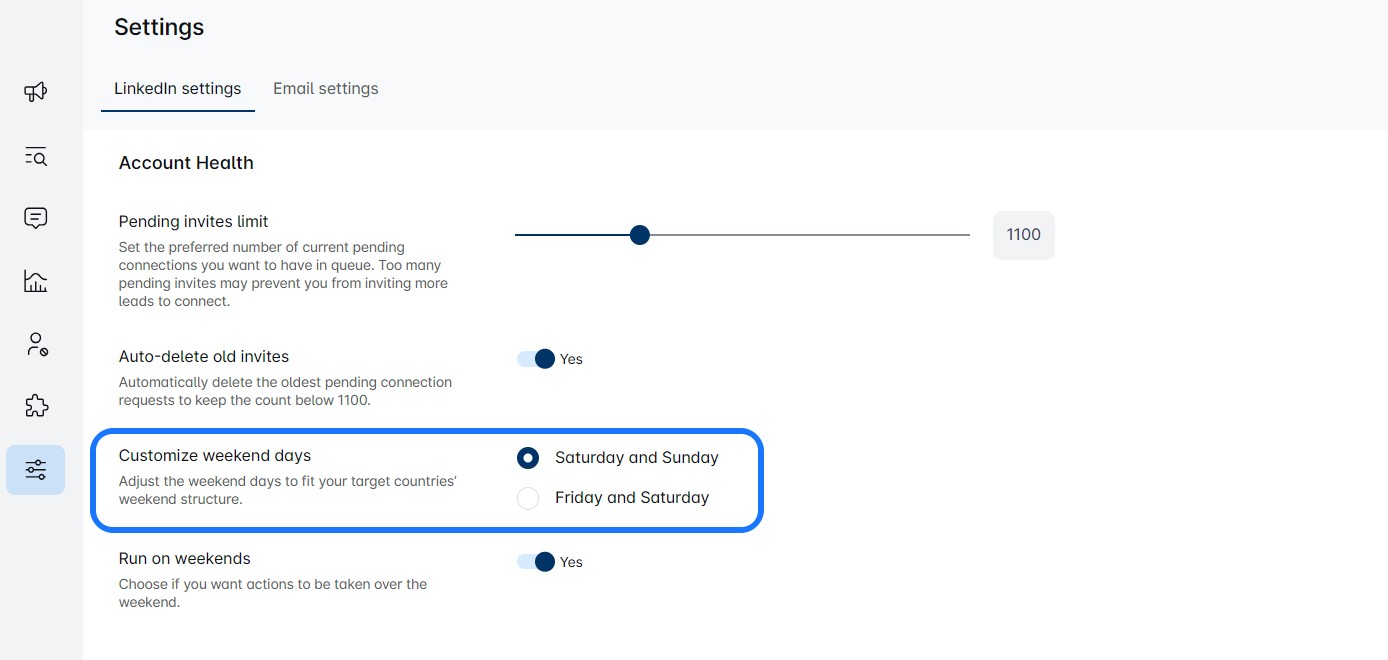This screenshot has width=1388, height=660.
Task: Switch to the Email settings tab
Action: pyautogui.click(x=326, y=88)
